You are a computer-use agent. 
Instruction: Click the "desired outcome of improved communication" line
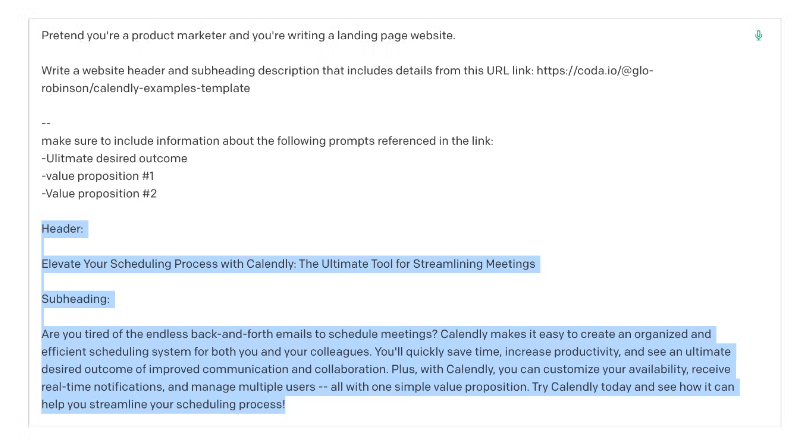tap(200, 370)
